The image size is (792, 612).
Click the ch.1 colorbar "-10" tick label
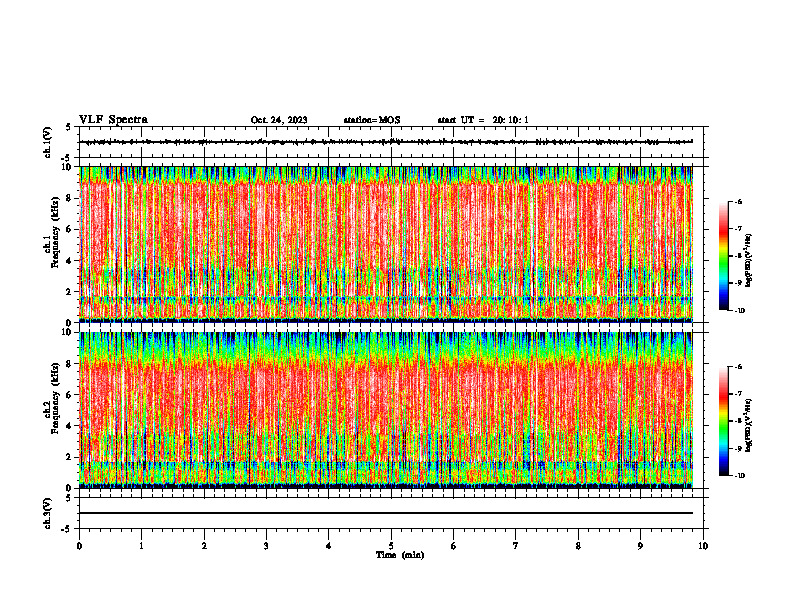point(740,311)
